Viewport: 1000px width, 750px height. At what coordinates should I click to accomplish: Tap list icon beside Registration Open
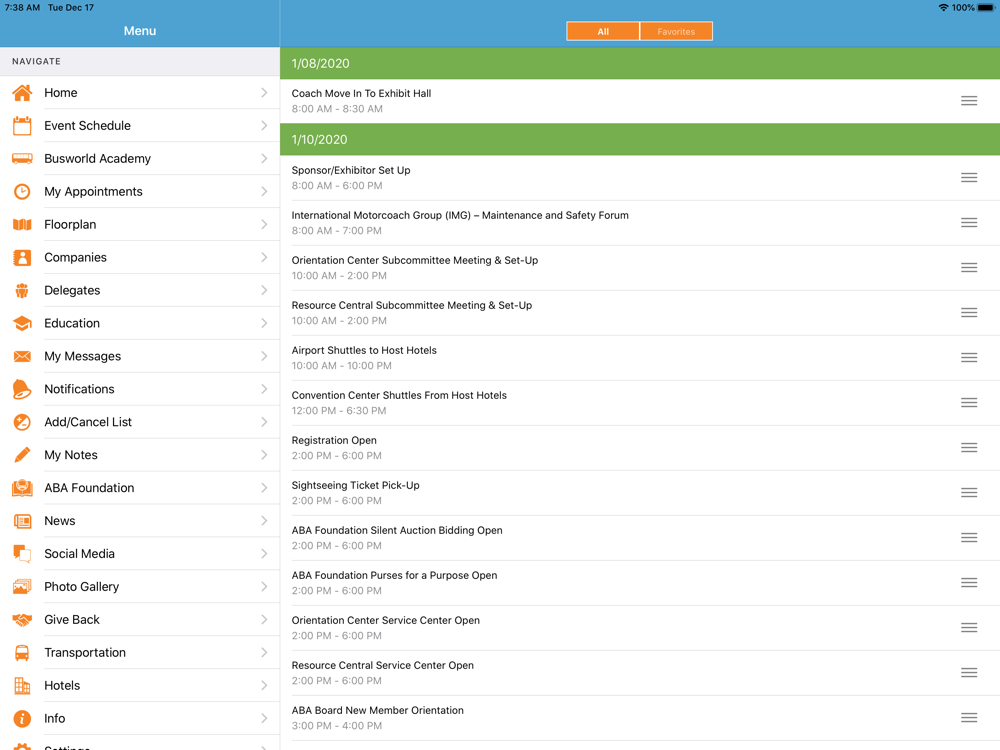pos(969,448)
